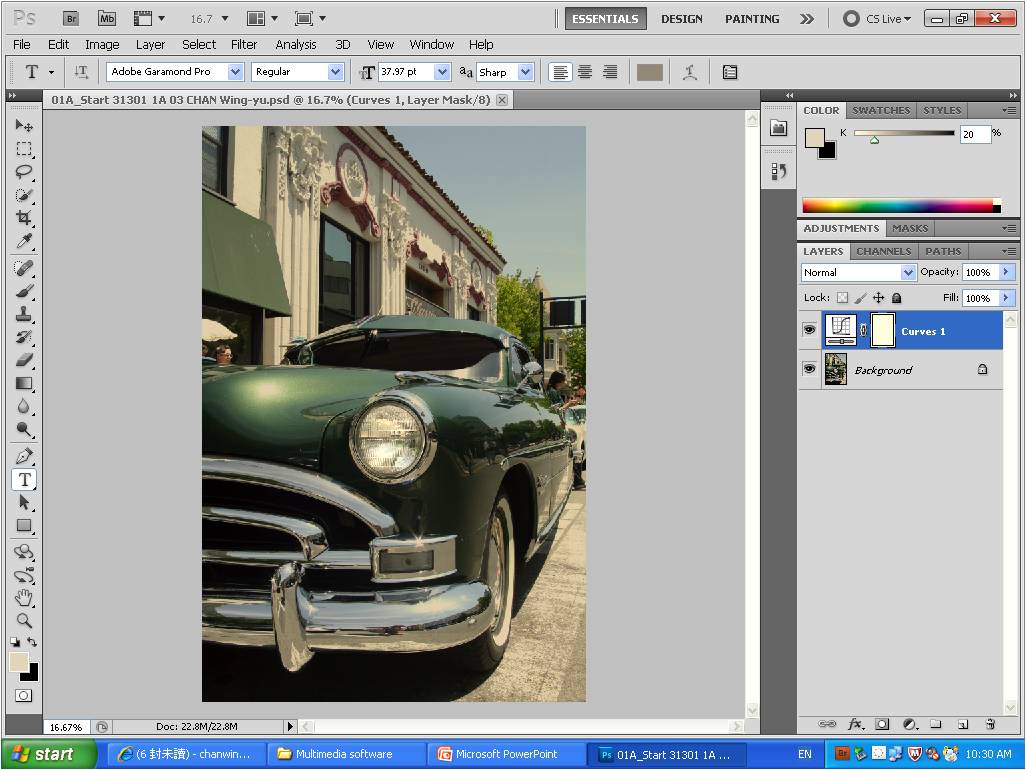This screenshot has height=770, width=1026.
Task: Select the Move tool
Action: coord(24,125)
